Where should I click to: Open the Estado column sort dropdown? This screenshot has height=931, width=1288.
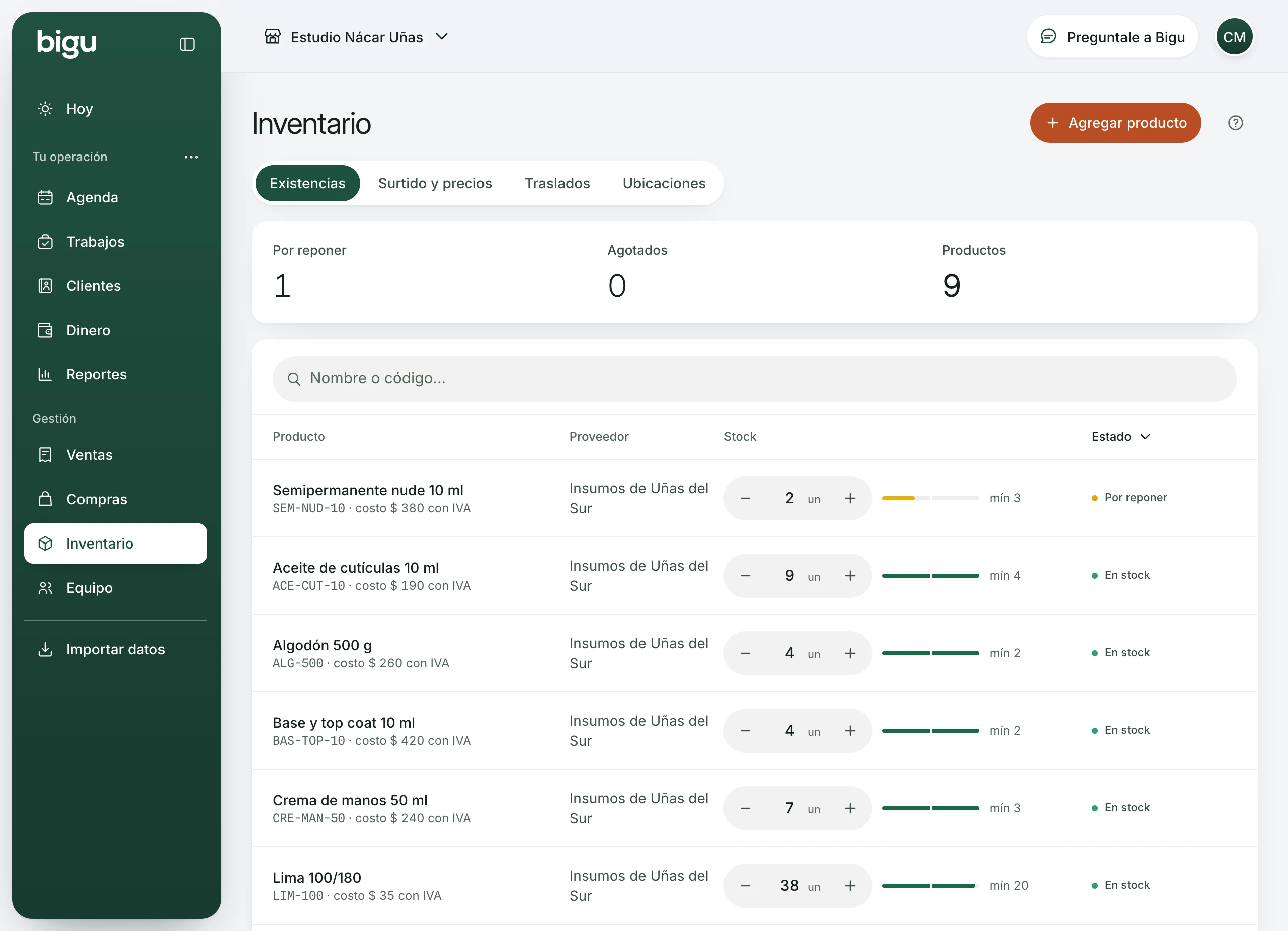pyautogui.click(x=1120, y=437)
